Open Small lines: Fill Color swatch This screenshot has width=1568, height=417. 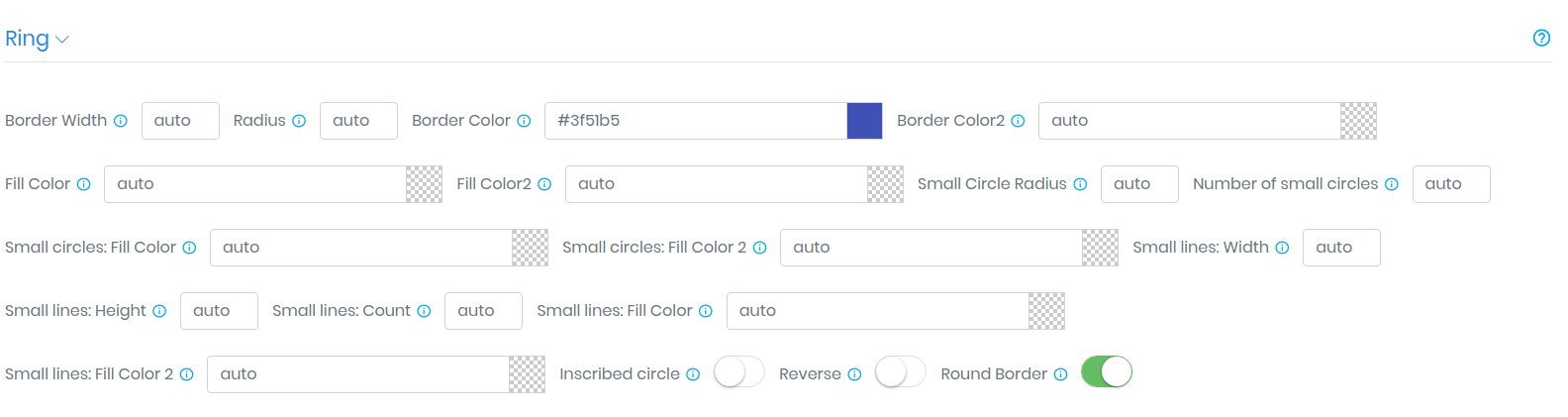1046,311
